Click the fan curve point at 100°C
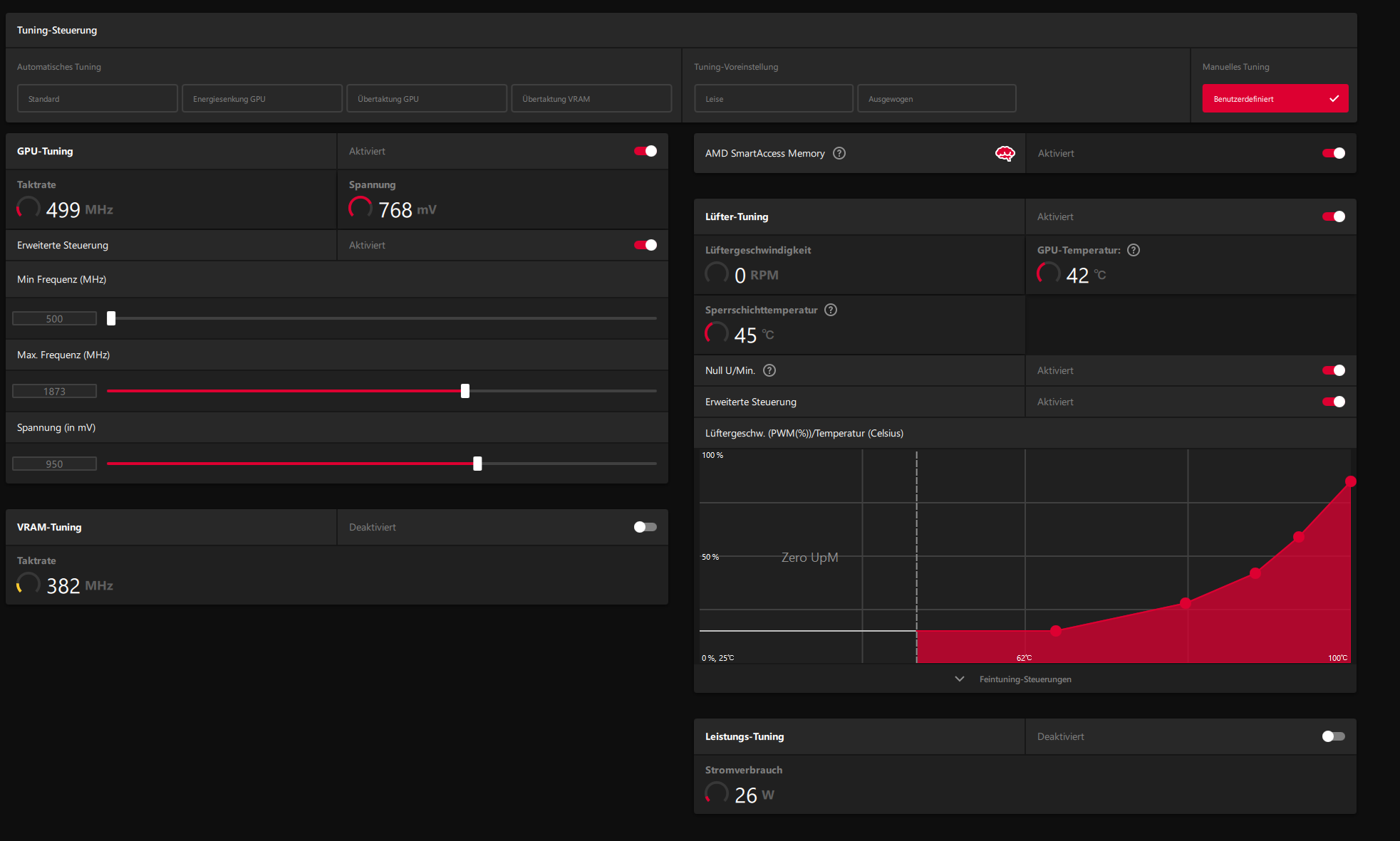This screenshot has height=841, width=1400. point(1350,482)
